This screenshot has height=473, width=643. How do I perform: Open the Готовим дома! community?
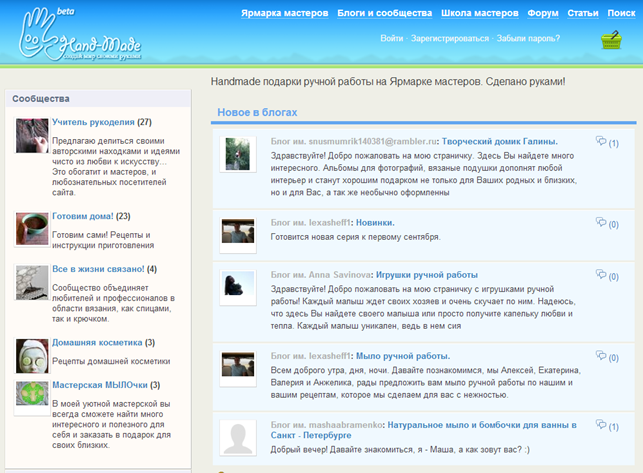(x=82, y=216)
